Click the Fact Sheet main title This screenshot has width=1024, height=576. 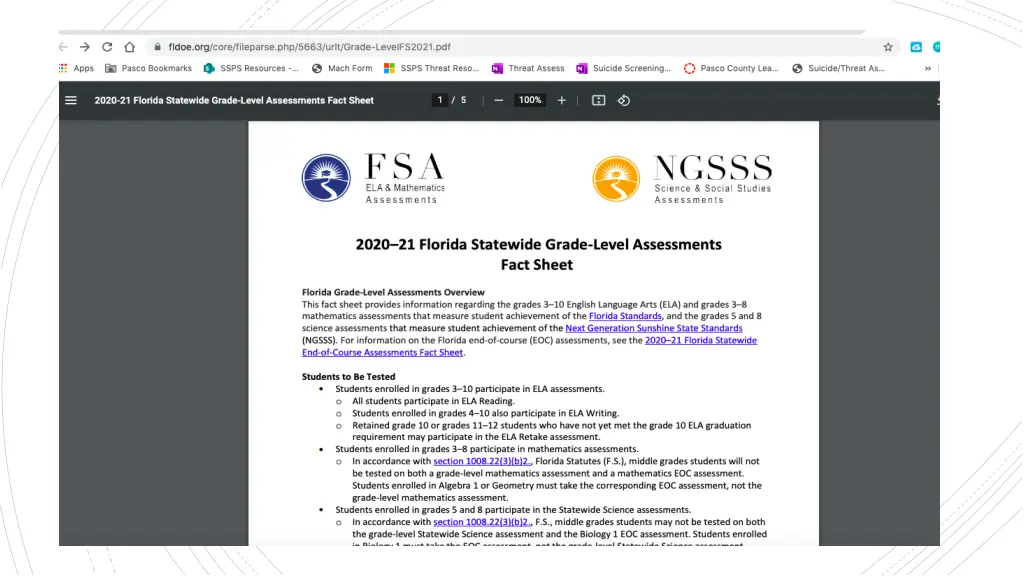click(x=538, y=254)
